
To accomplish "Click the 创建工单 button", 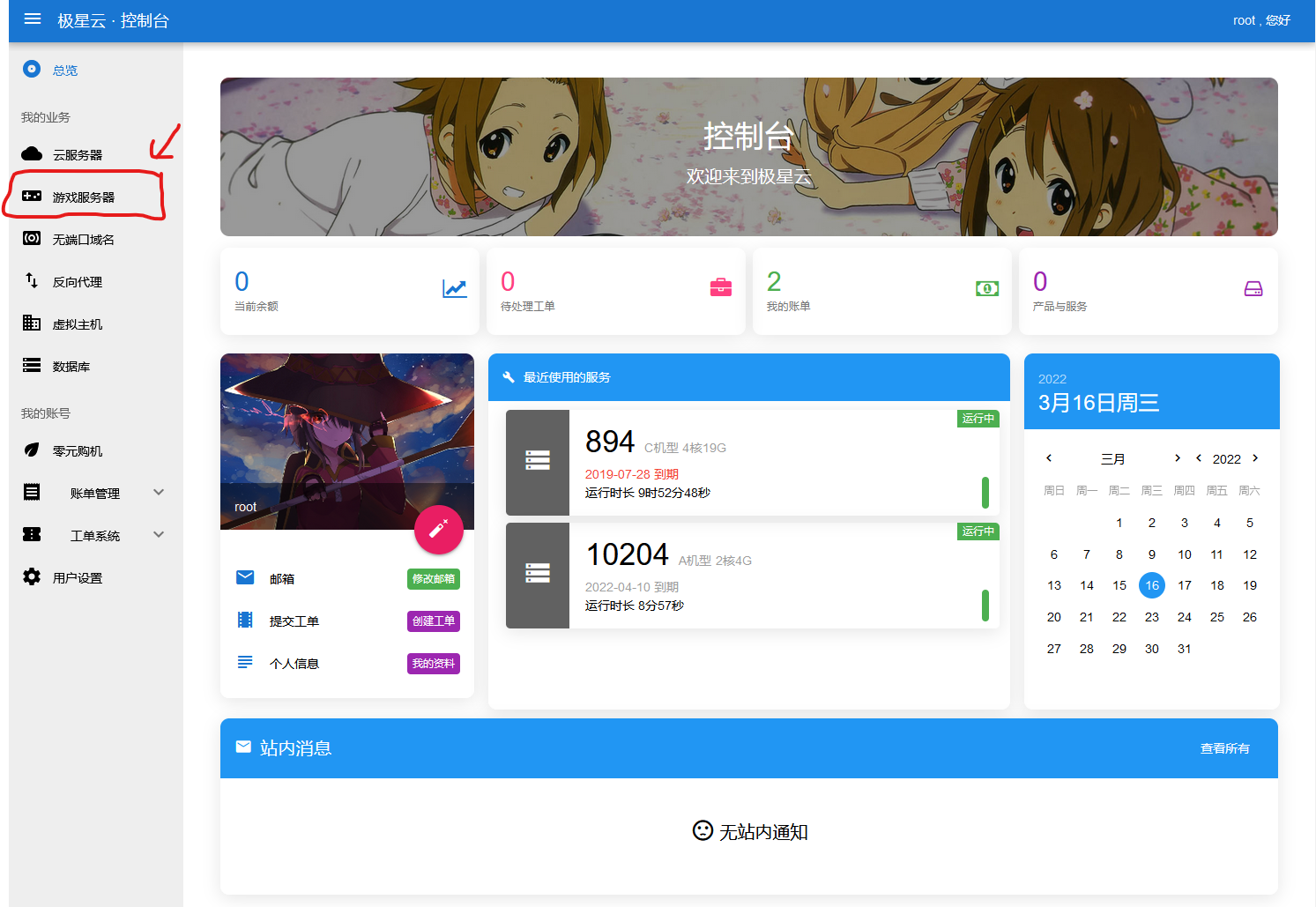I will [434, 621].
